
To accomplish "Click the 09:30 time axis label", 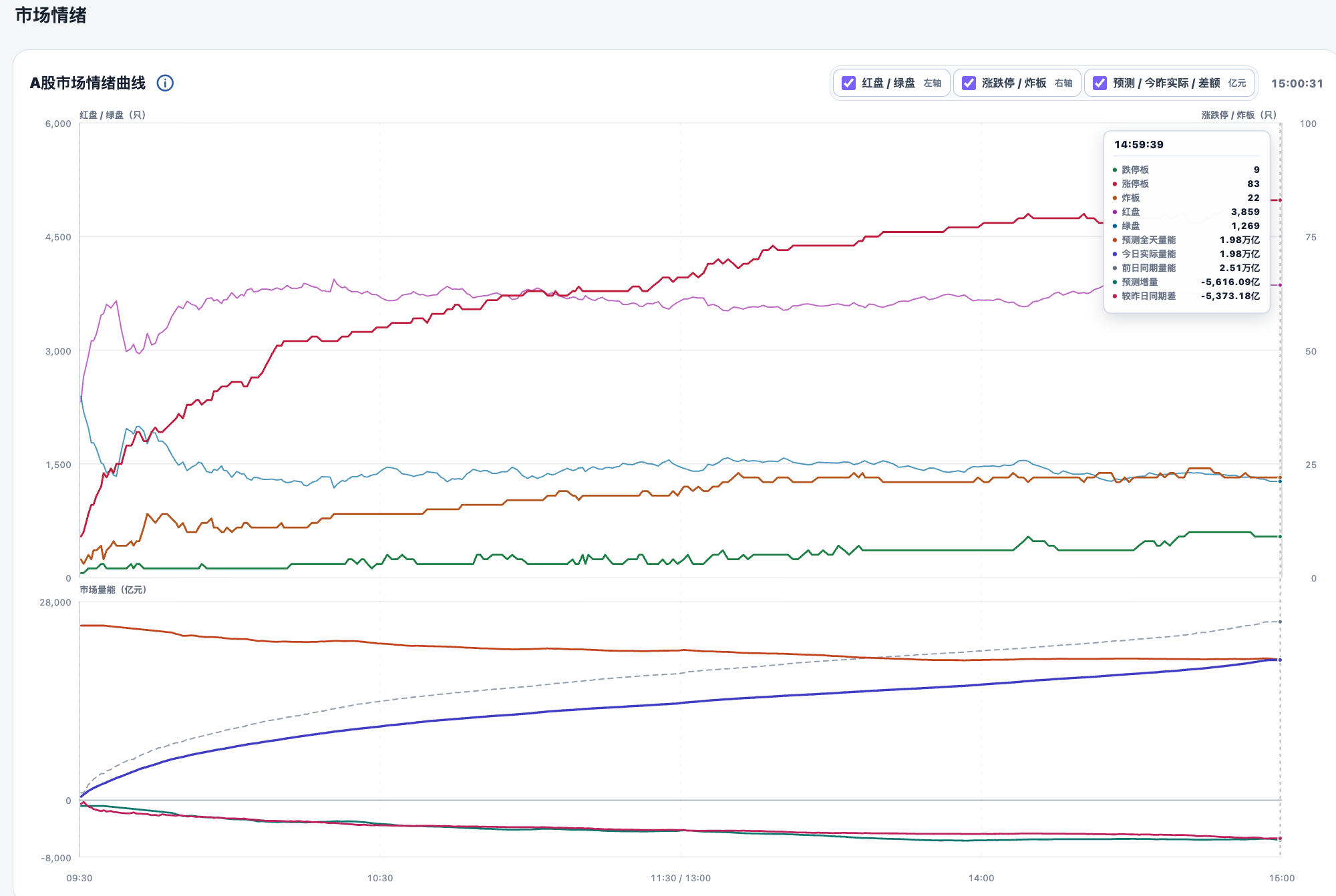I will [x=79, y=878].
